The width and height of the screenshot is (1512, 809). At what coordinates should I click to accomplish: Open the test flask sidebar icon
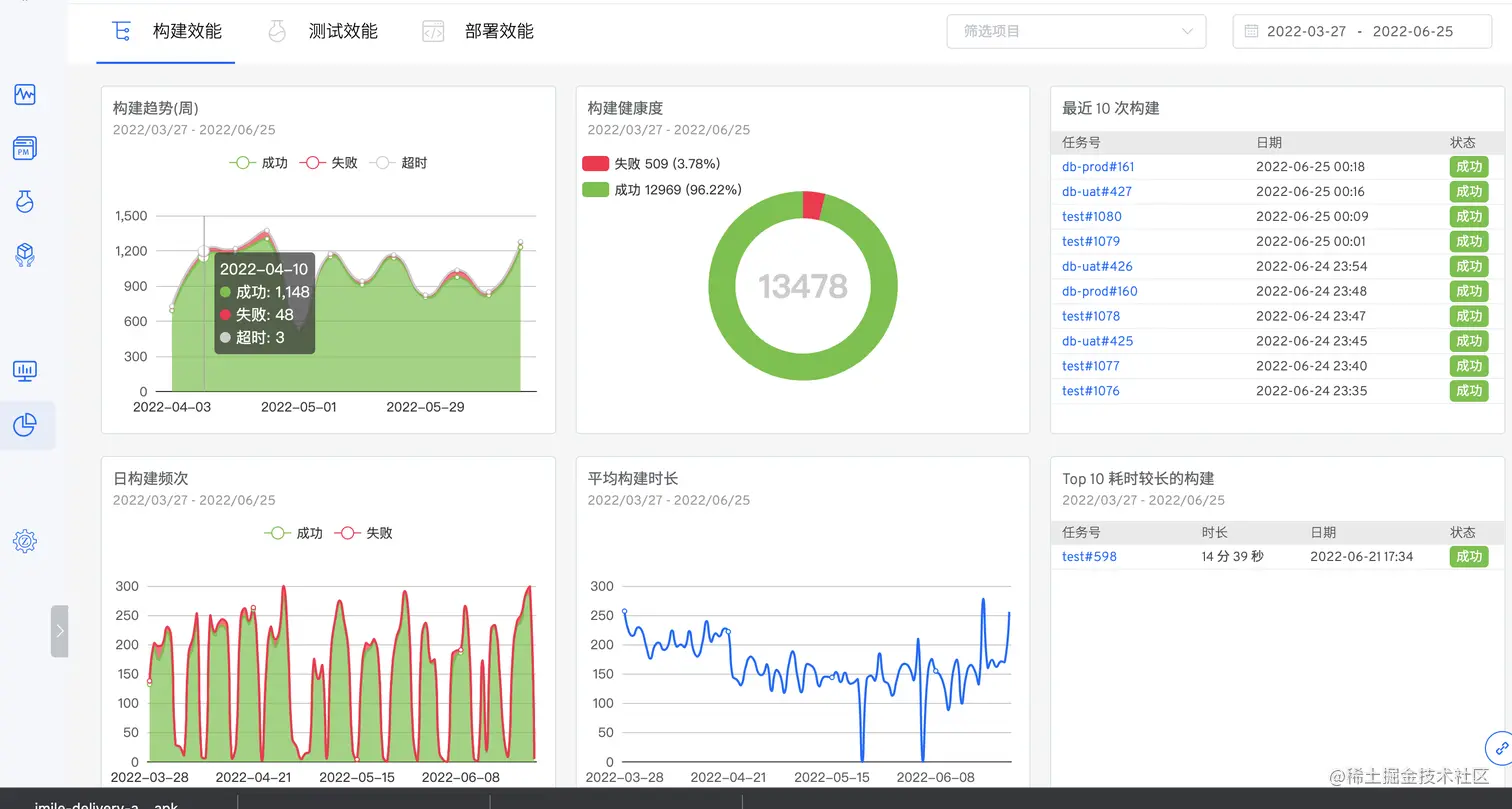pos(25,201)
